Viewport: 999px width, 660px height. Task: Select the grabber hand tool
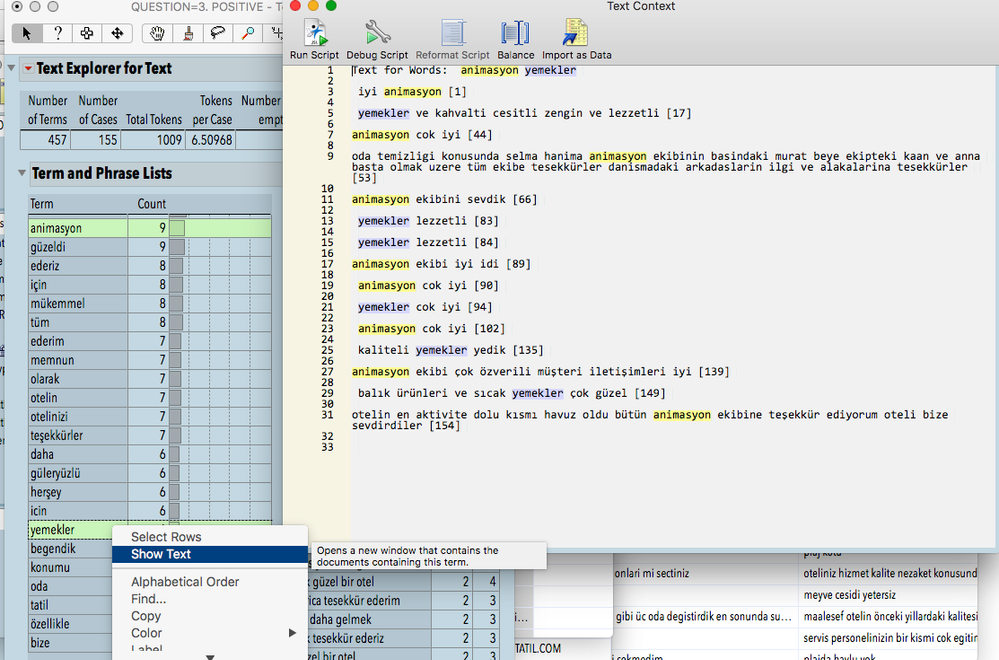coord(157,33)
